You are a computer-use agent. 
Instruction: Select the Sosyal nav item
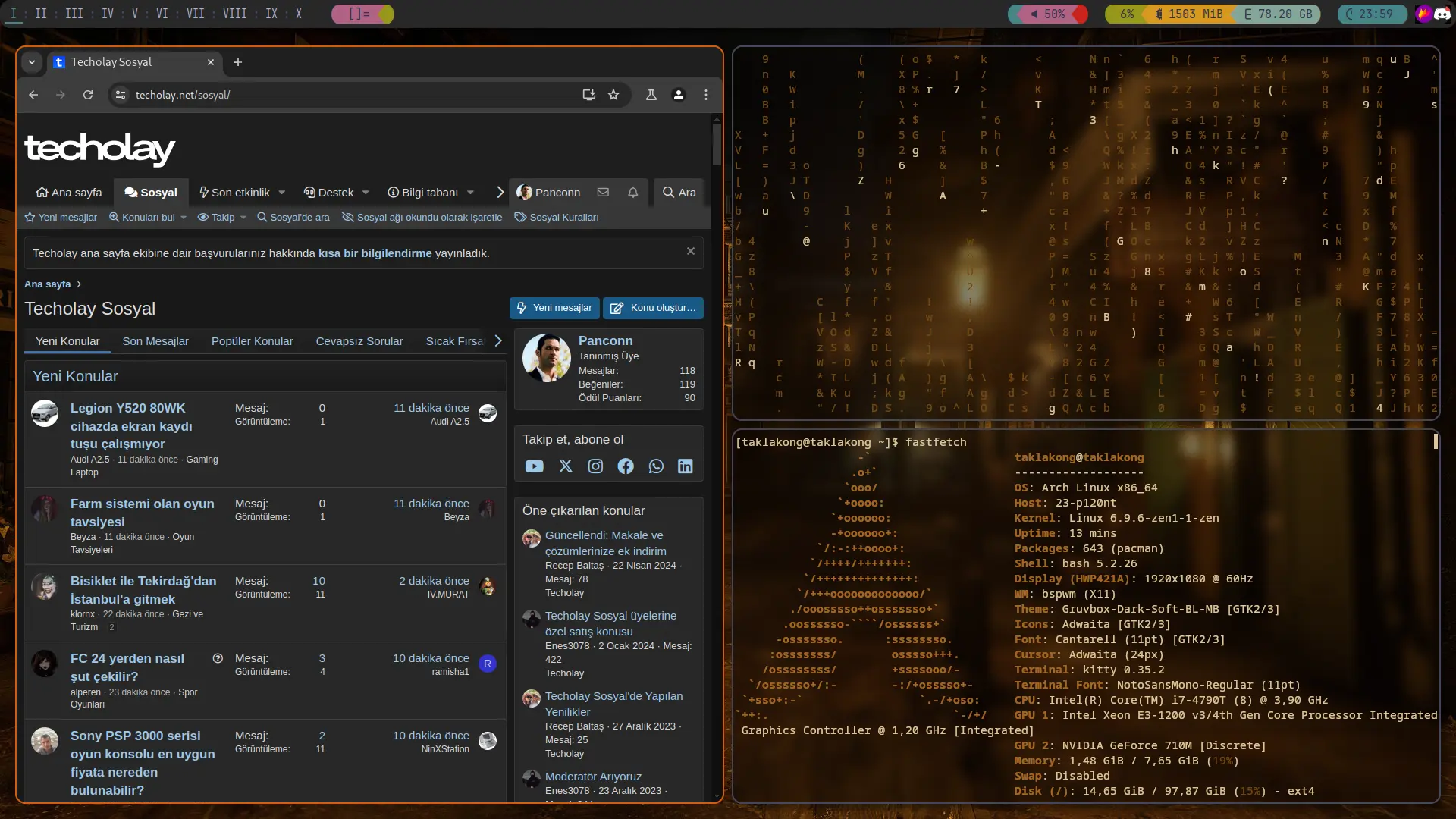click(151, 193)
